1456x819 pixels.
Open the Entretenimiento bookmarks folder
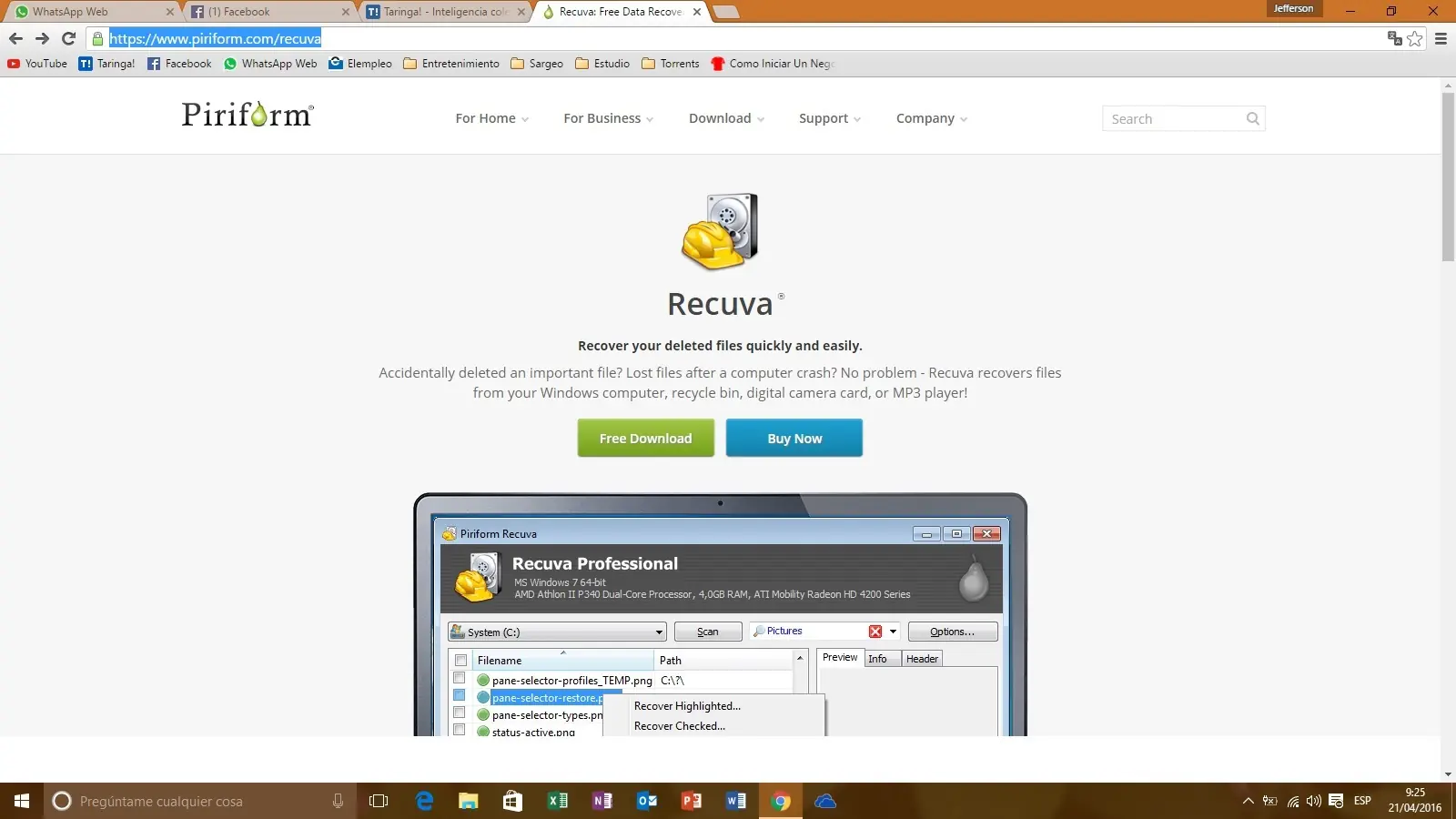(451, 64)
